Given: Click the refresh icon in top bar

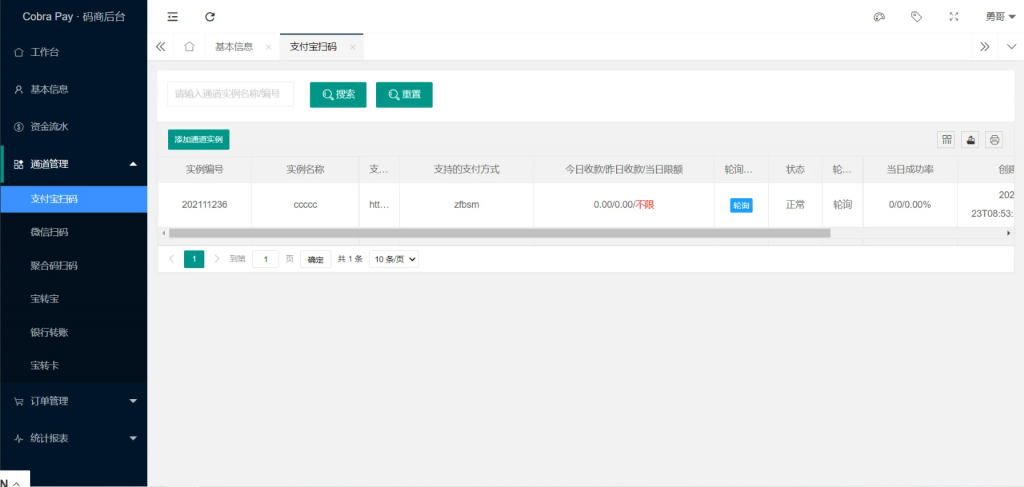Looking at the screenshot, I should [210, 17].
